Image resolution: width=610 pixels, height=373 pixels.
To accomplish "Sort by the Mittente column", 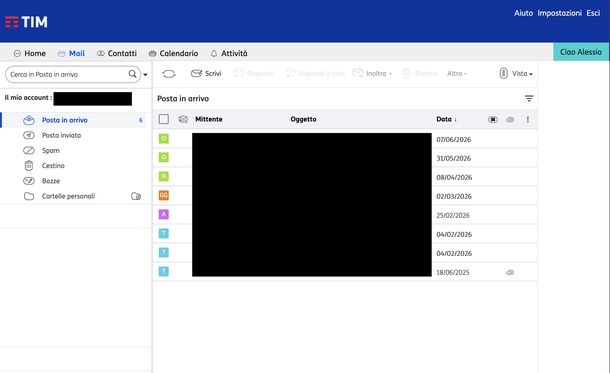I will point(209,119).
